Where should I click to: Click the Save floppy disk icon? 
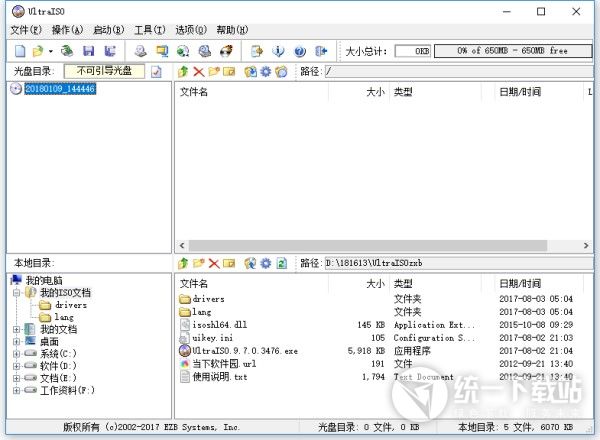tap(89, 51)
